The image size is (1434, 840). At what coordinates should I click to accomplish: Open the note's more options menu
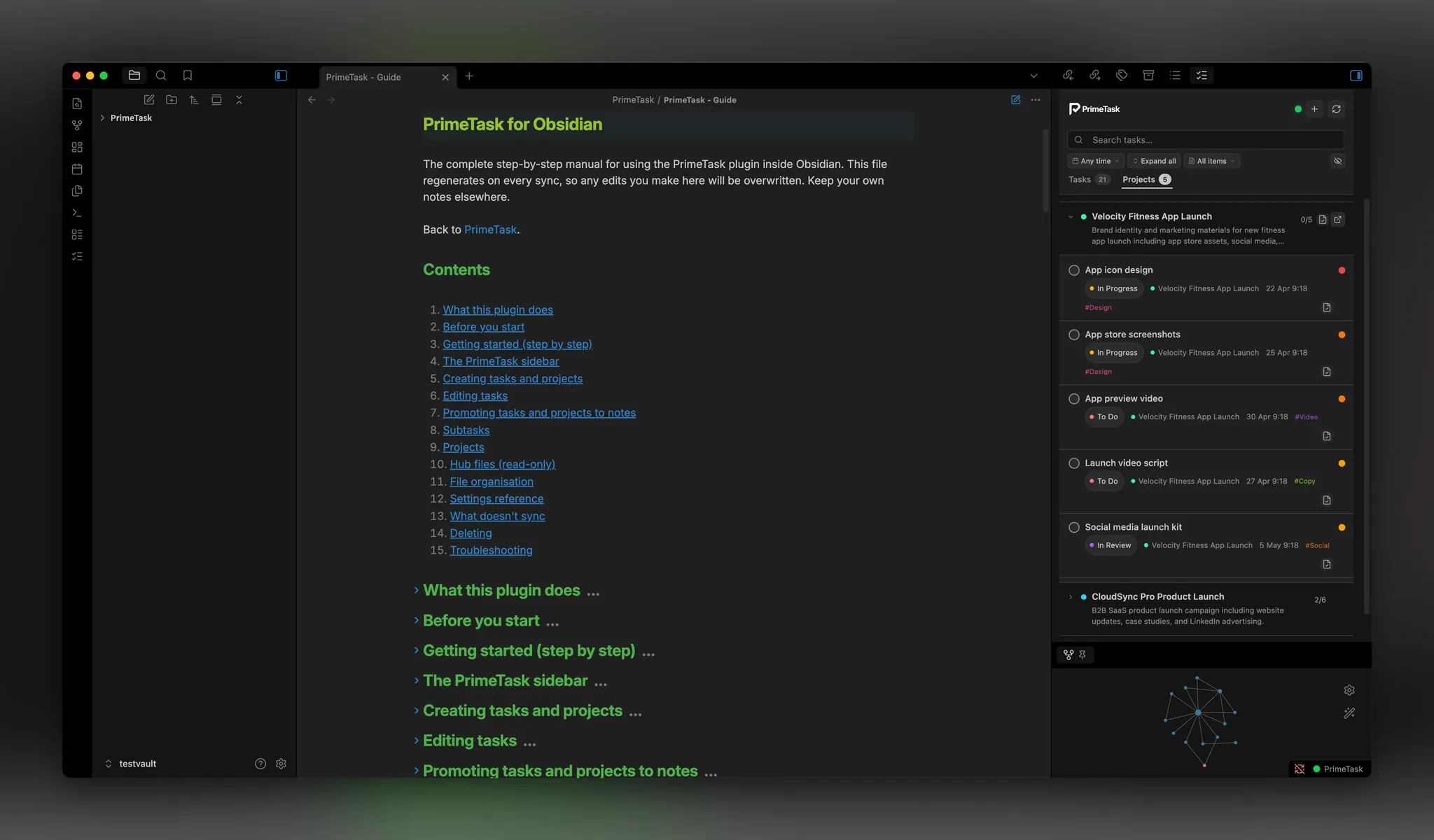[x=1036, y=100]
